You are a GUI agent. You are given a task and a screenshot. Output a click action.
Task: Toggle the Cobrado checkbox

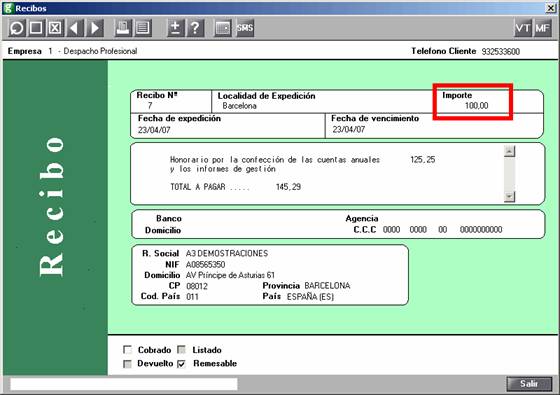tap(127, 349)
